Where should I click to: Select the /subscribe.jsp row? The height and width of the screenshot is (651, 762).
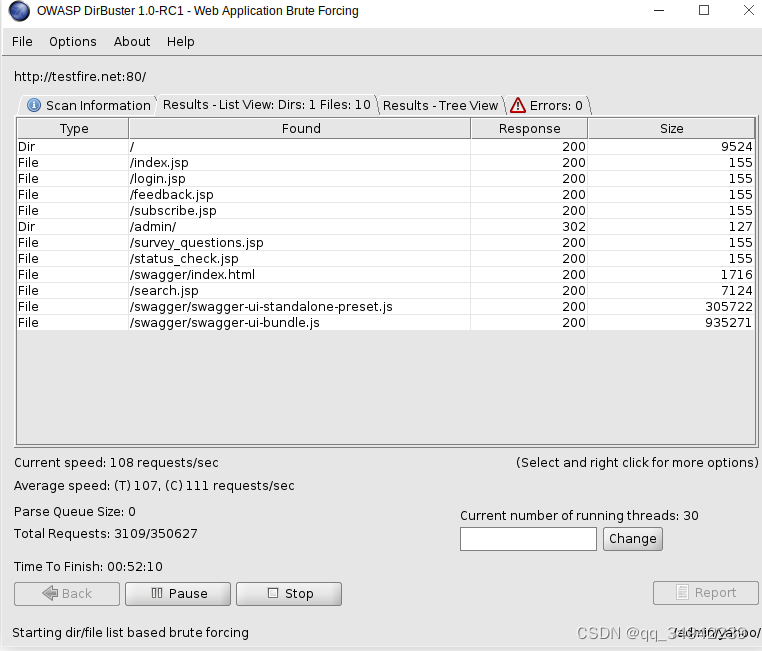pyautogui.click(x=385, y=211)
